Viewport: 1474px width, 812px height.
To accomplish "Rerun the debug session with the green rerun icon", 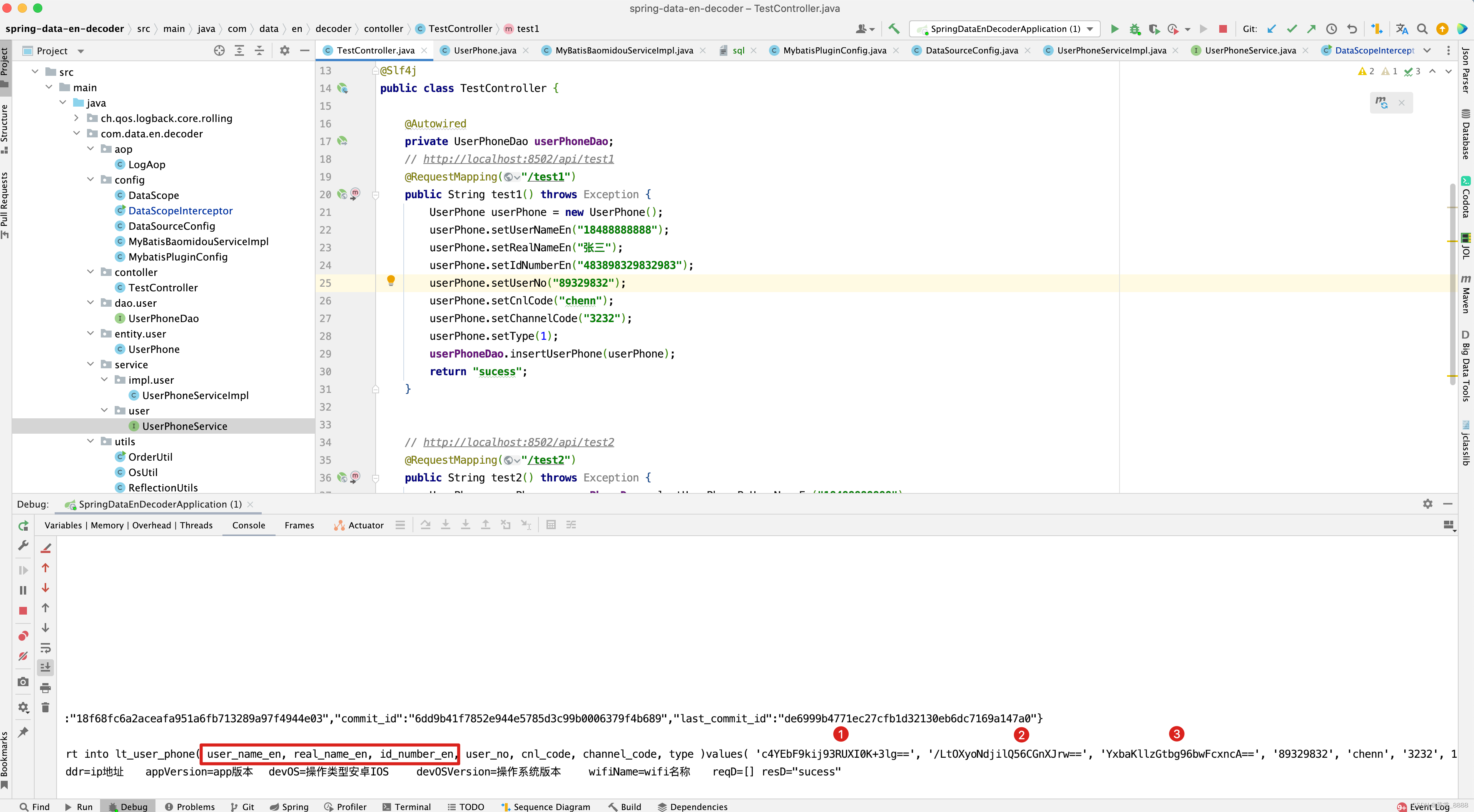I will point(23,526).
